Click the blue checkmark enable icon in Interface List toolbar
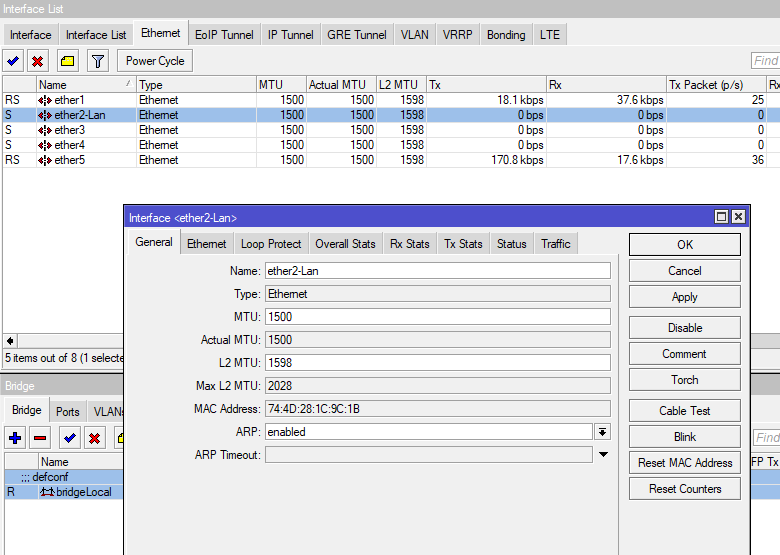This screenshot has height=555, width=780. coord(14,61)
